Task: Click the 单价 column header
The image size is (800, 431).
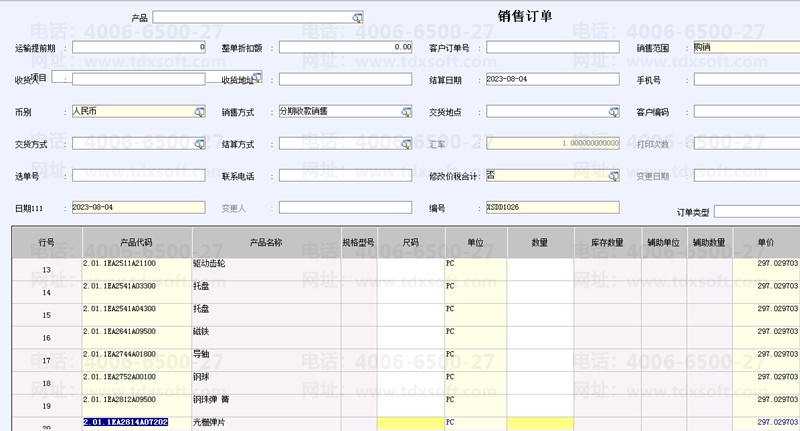Action: tap(766, 242)
